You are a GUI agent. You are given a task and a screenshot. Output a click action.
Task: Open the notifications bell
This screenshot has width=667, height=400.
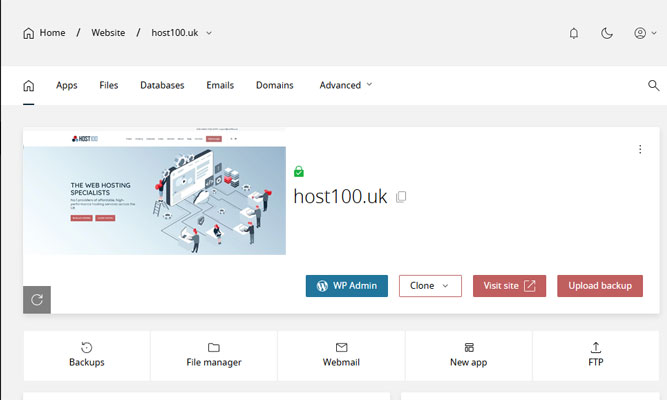click(x=574, y=33)
